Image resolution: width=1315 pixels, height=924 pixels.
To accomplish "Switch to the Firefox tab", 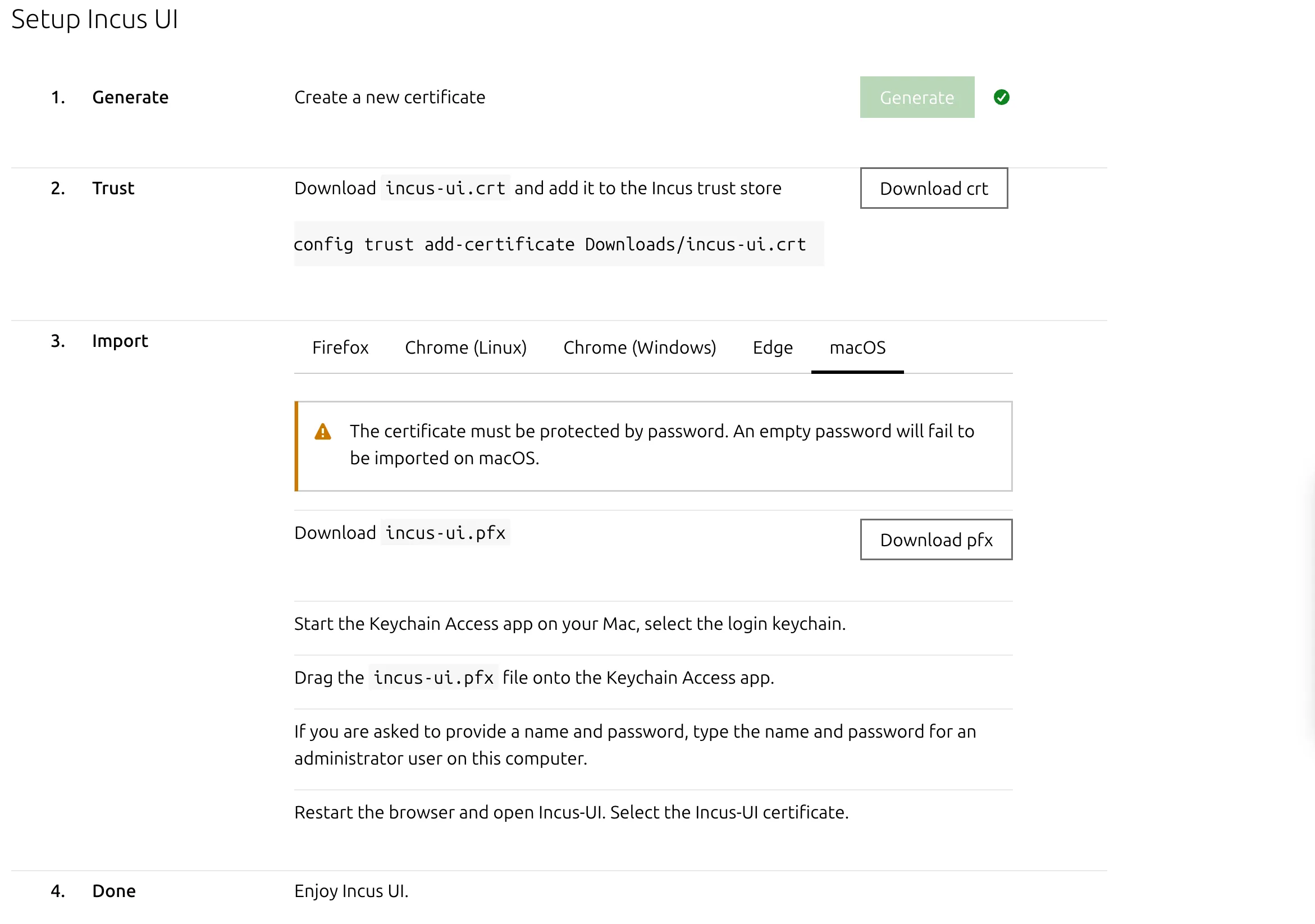I will pyautogui.click(x=340, y=347).
